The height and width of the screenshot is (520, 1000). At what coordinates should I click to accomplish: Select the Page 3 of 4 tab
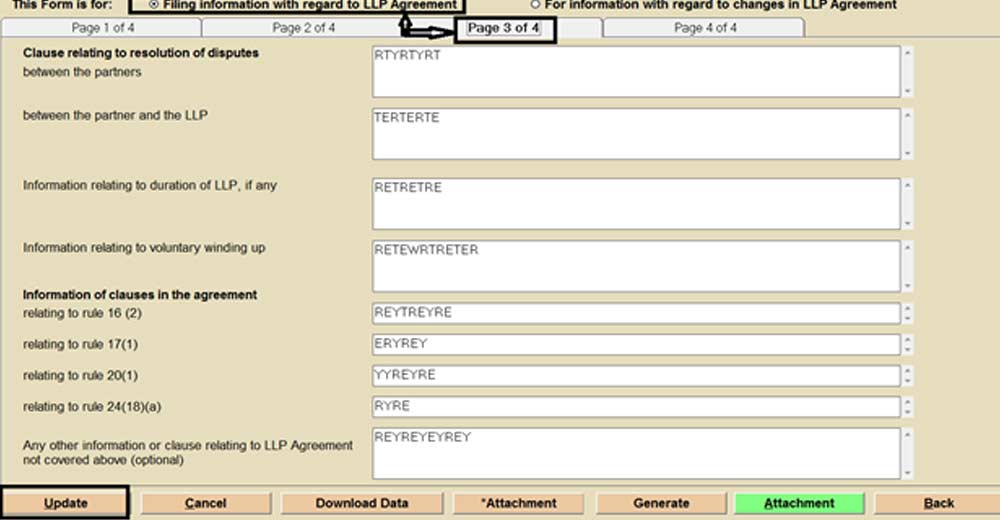[504, 28]
